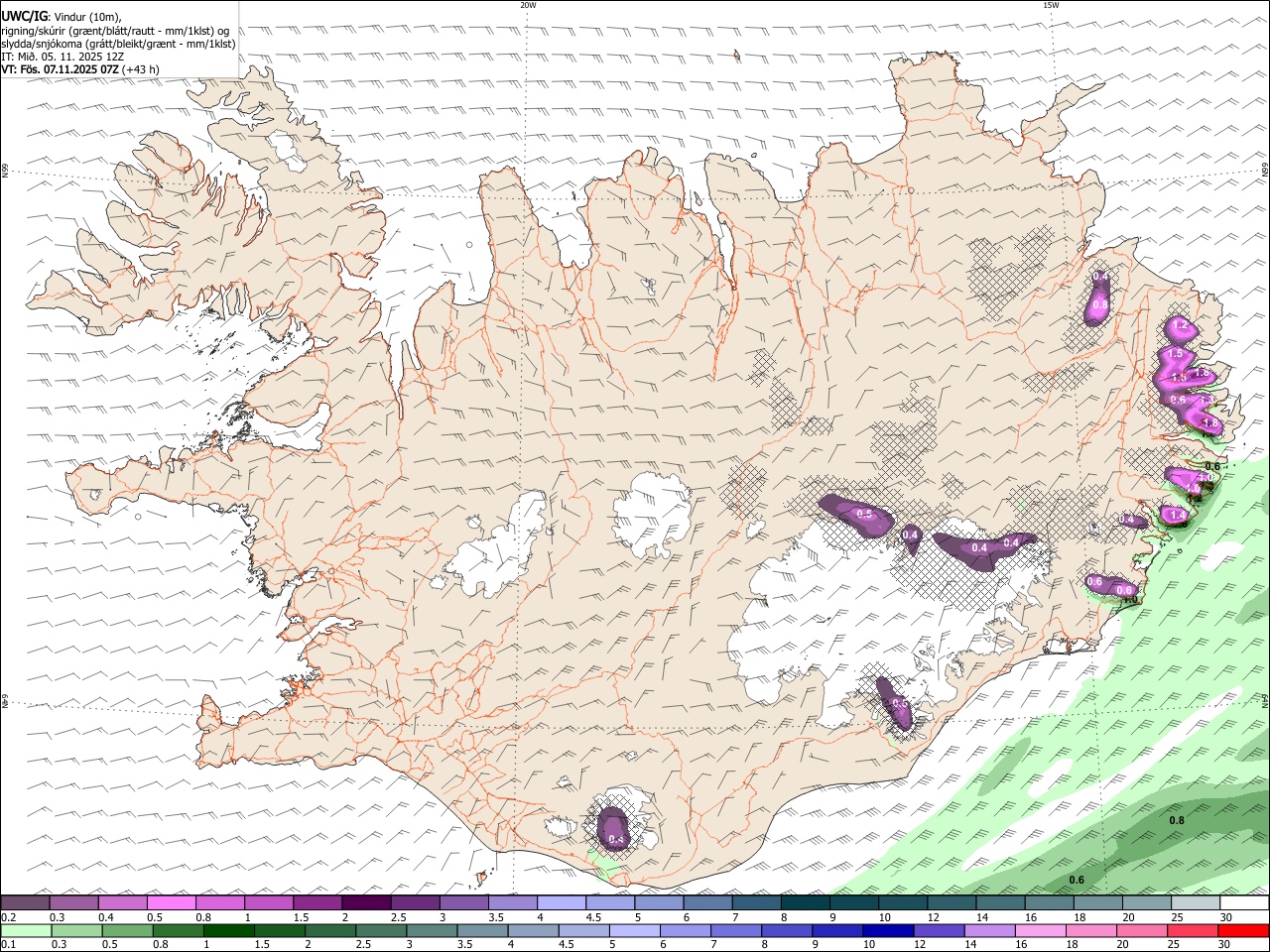
Task: Click the '0.1' label under the bottom legend row
Action: tap(8, 944)
